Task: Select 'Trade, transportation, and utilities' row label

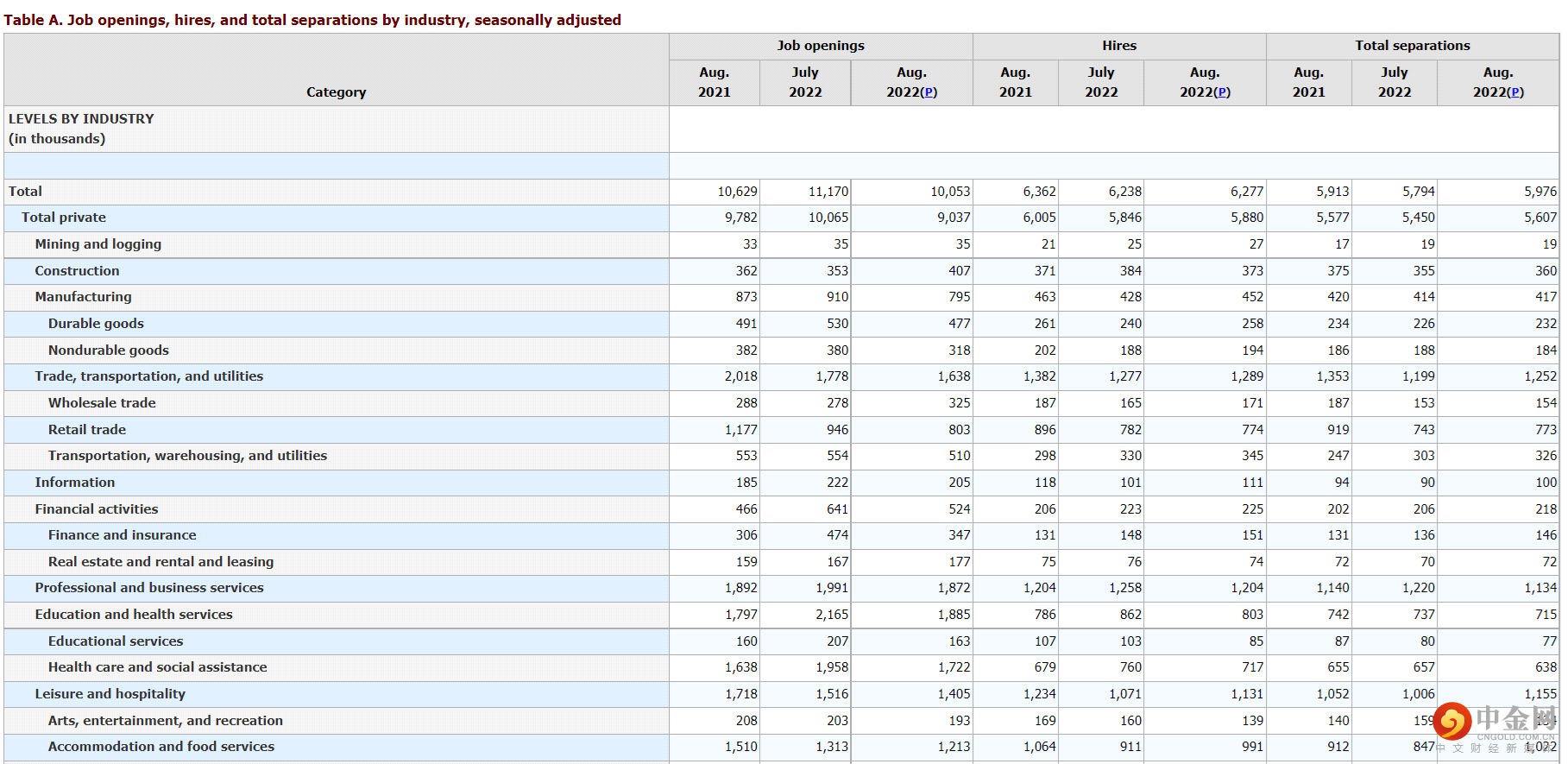Action: pos(149,376)
